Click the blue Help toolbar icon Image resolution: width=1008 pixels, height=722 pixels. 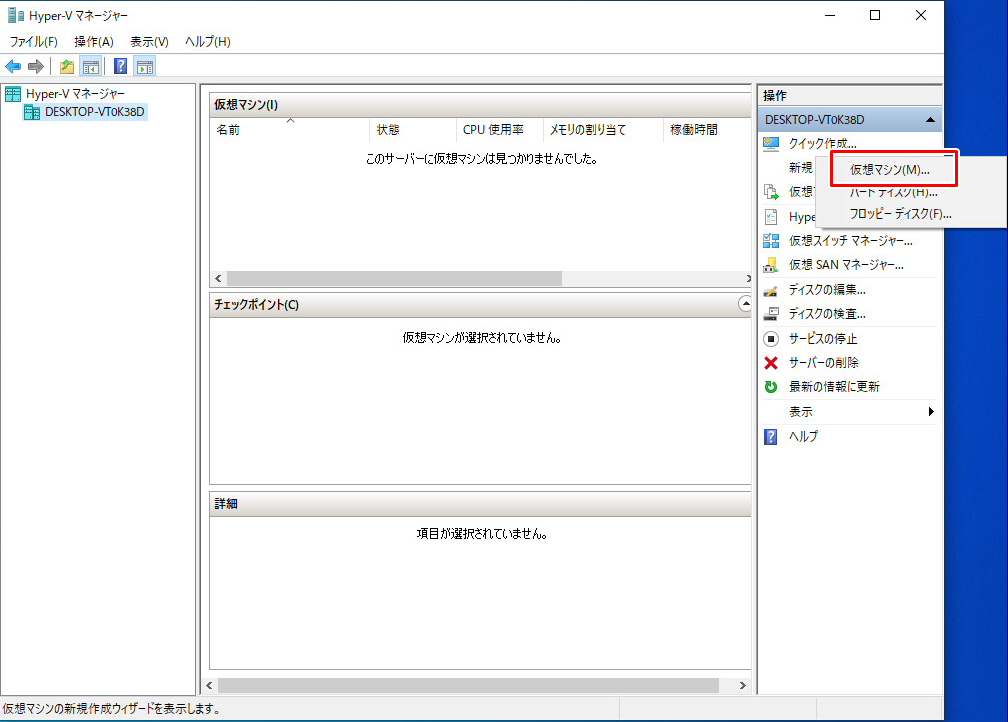click(x=120, y=67)
